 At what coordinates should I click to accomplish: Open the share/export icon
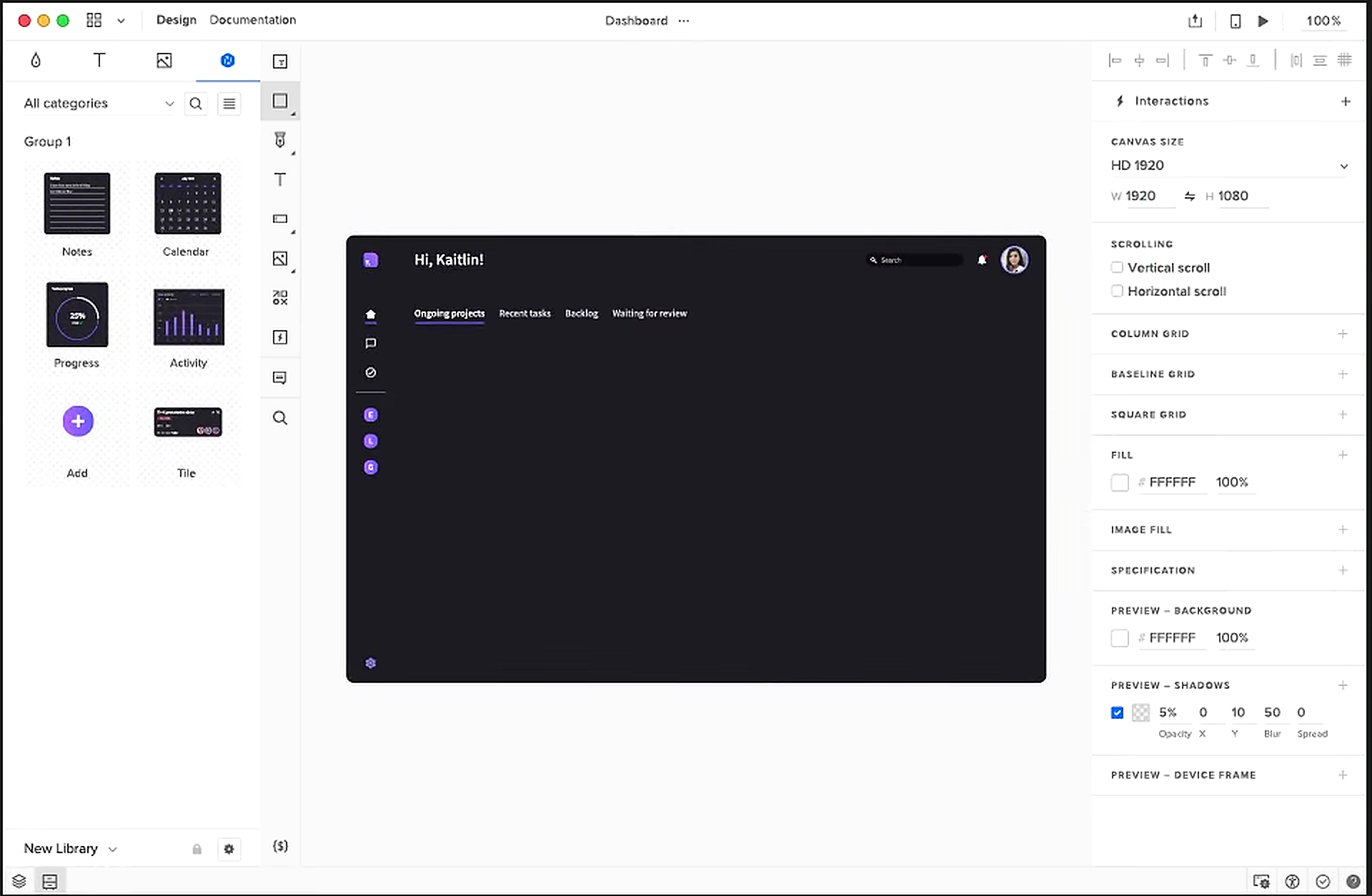[1195, 21]
